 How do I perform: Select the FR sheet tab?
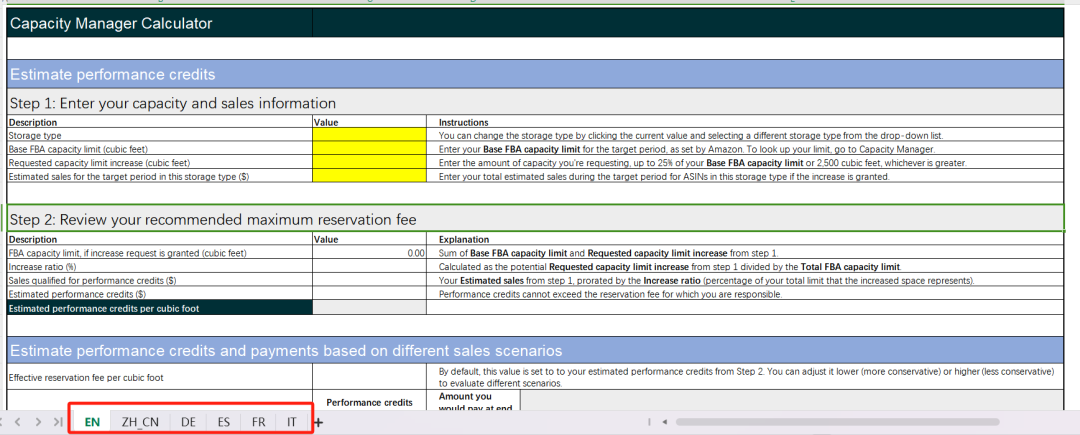coord(258,422)
